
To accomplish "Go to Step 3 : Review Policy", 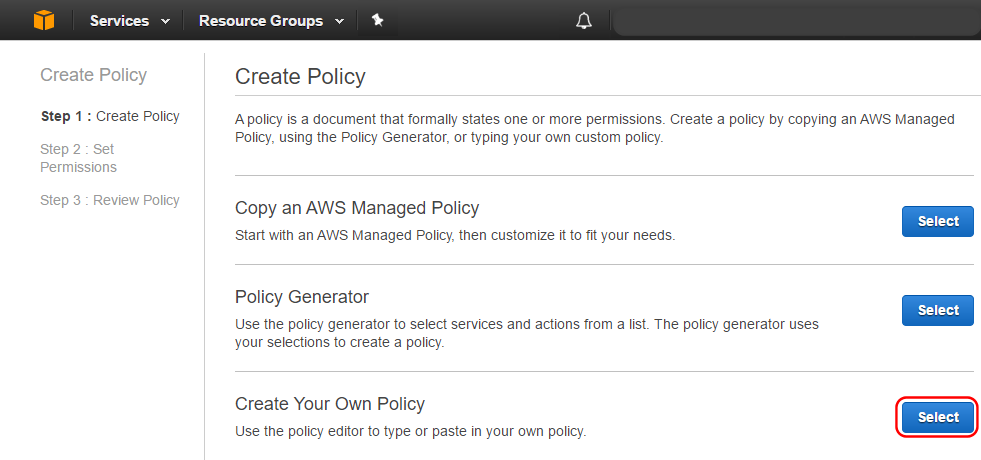I will pos(110,200).
